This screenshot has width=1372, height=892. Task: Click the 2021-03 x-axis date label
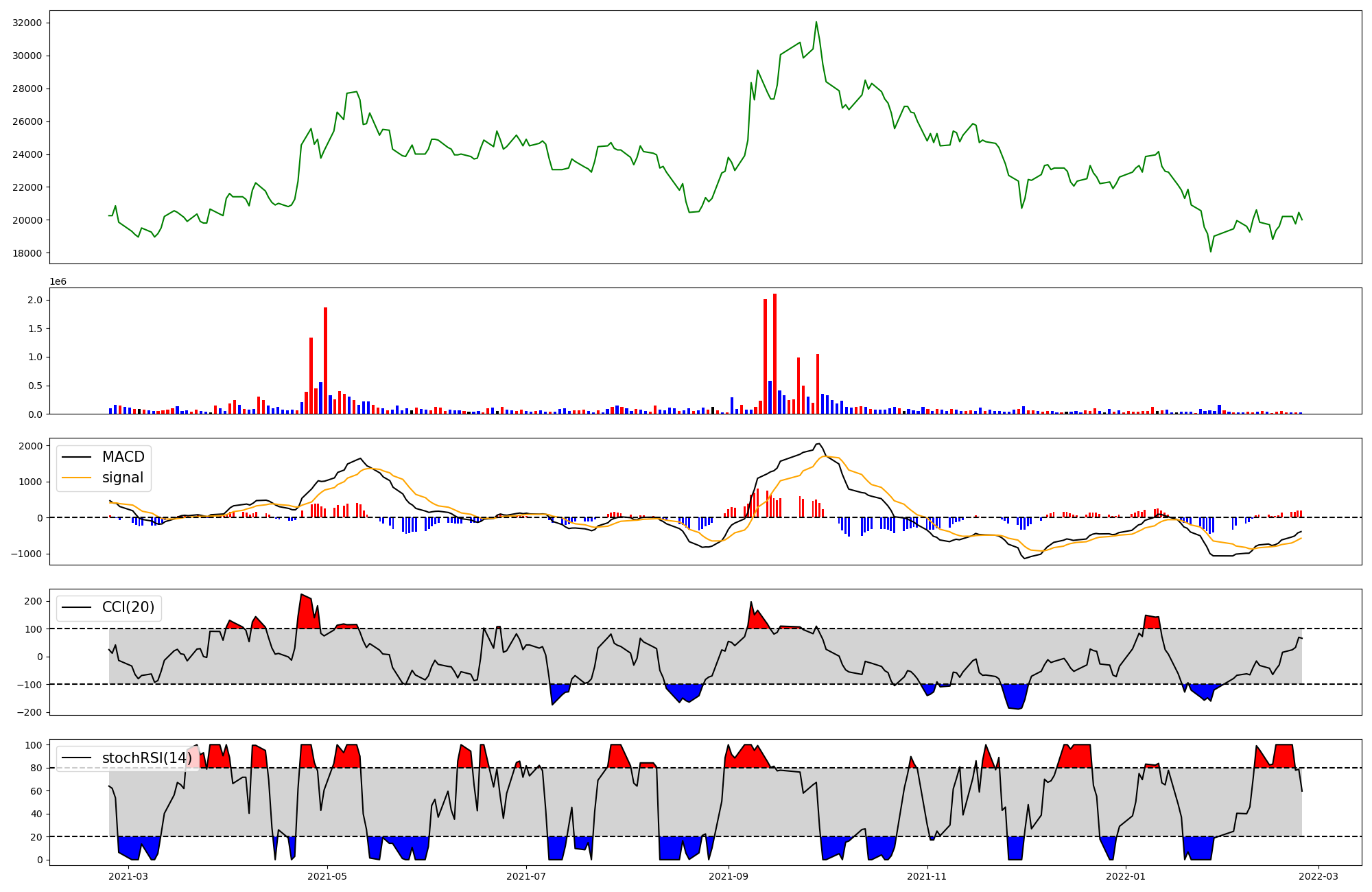(128, 876)
